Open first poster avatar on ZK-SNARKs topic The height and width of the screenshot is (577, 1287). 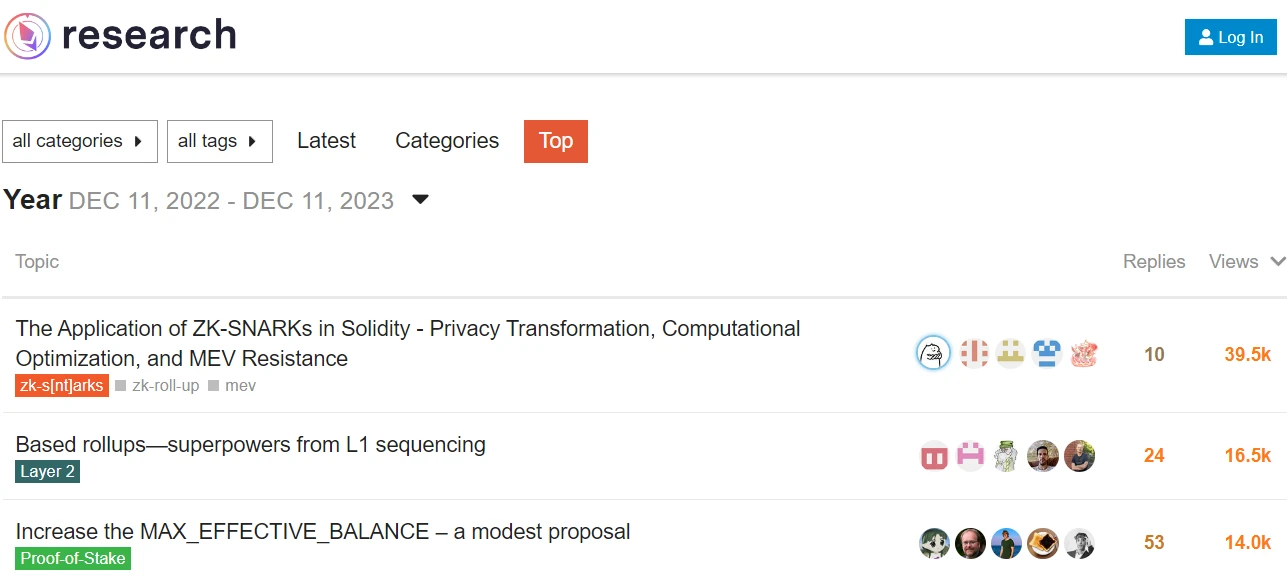pyautogui.click(x=933, y=353)
